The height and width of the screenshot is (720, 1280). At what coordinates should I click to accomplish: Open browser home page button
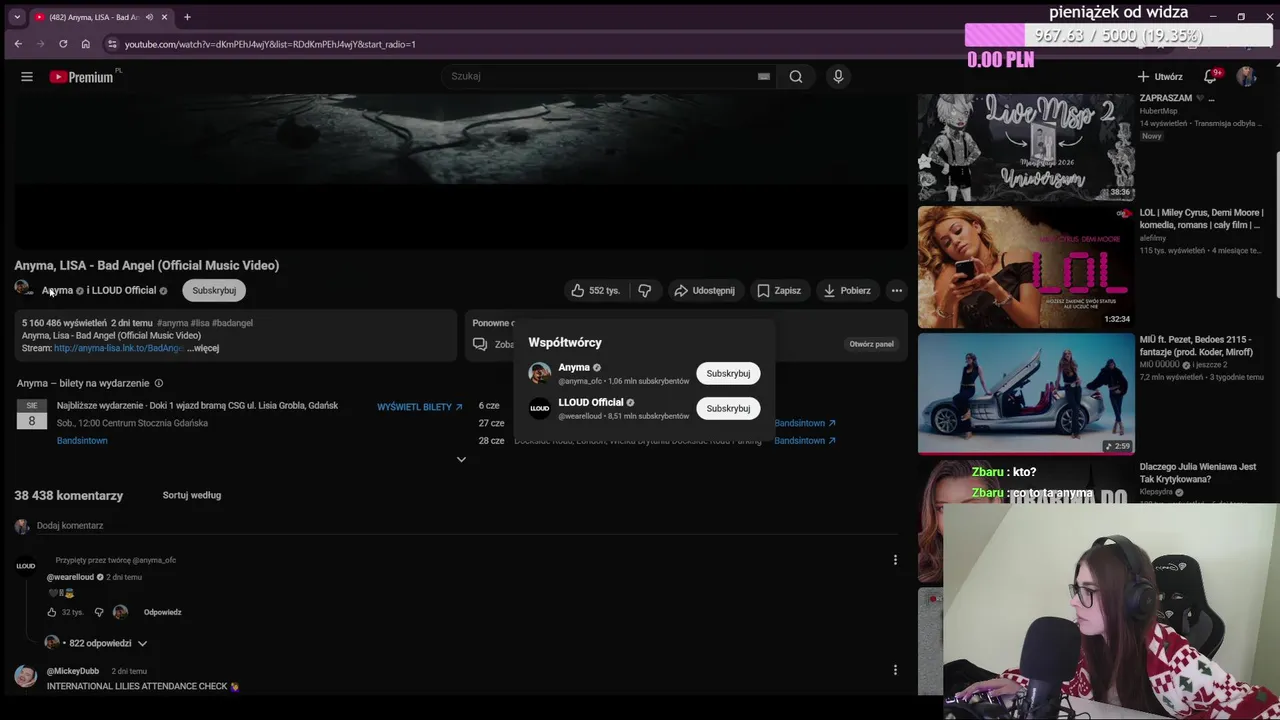pyautogui.click(x=86, y=44)
